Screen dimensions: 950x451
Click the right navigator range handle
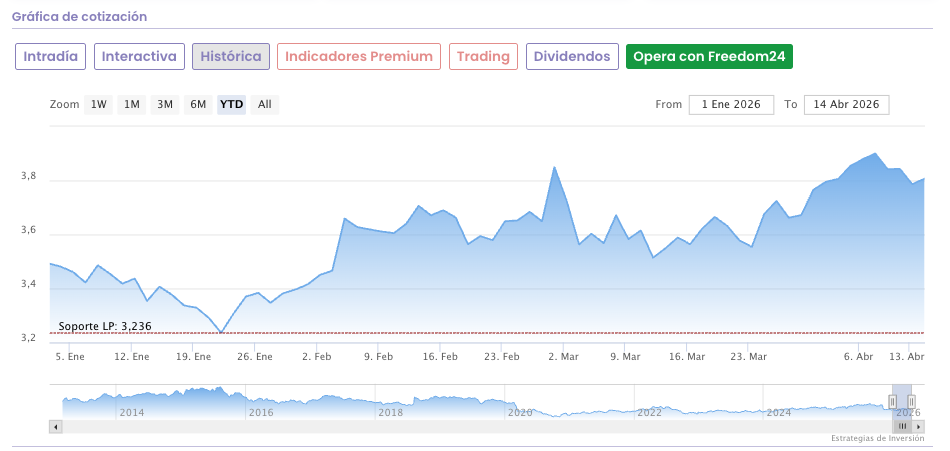911,402
